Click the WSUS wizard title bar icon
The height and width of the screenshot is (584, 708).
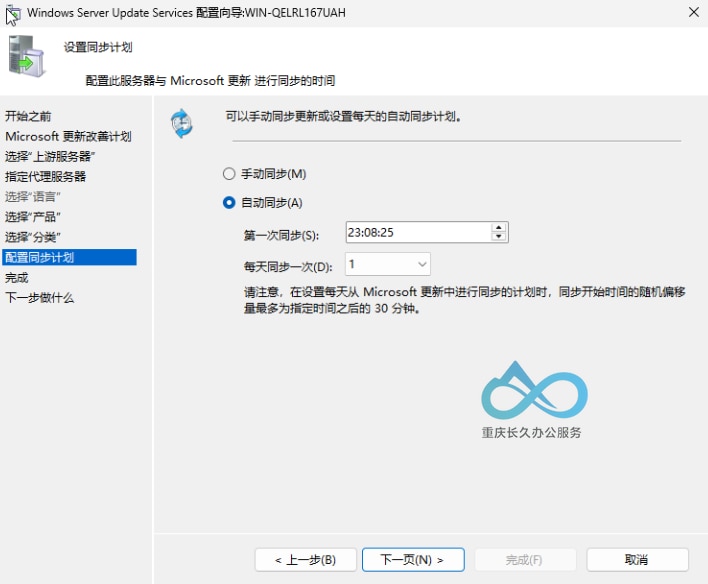[x=13, y=14]
